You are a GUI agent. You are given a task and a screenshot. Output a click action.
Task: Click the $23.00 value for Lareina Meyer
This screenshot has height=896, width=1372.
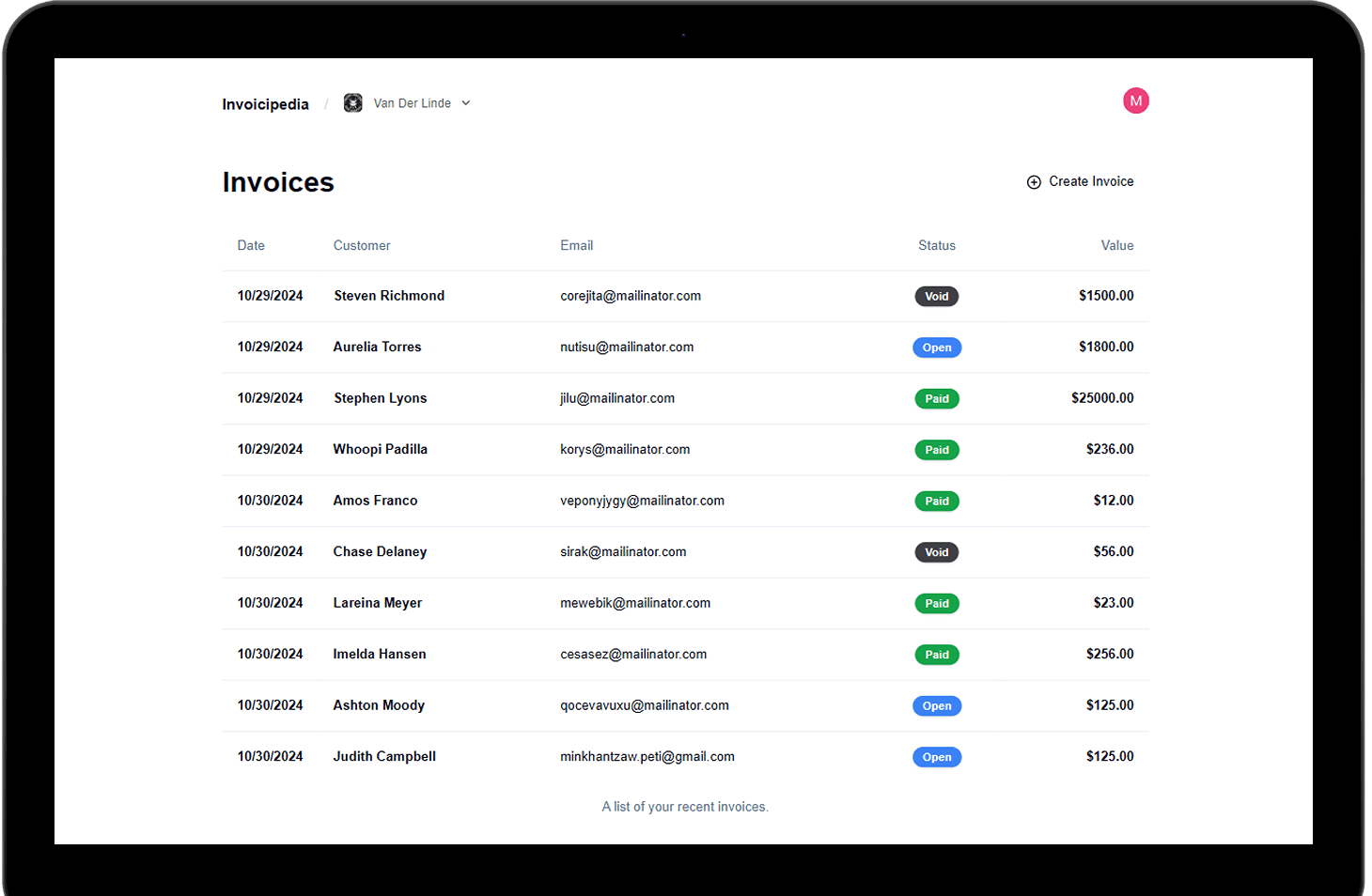1113,603
